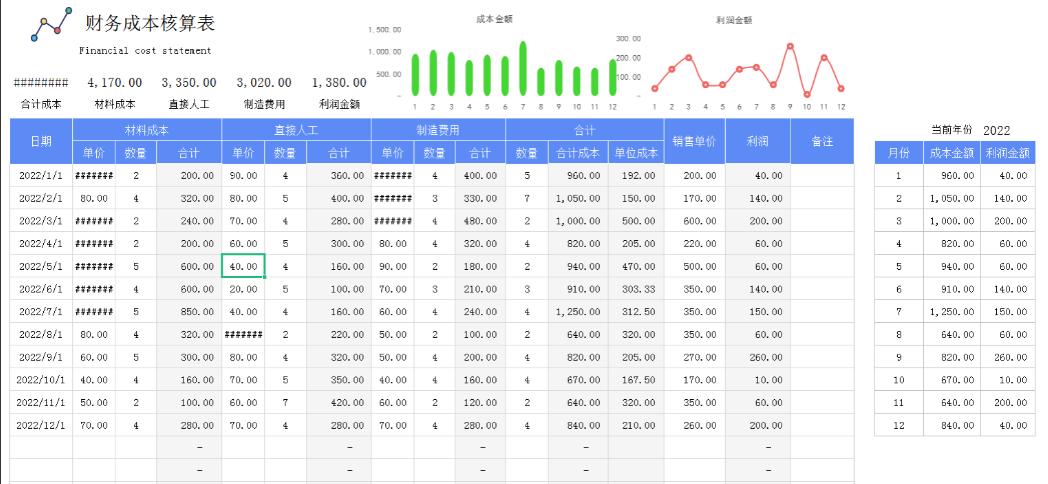Image resolution: width=1048 pixels, height=484 pixels.
Task: Select the 销售单价 column header
Action: click(694, 142)
